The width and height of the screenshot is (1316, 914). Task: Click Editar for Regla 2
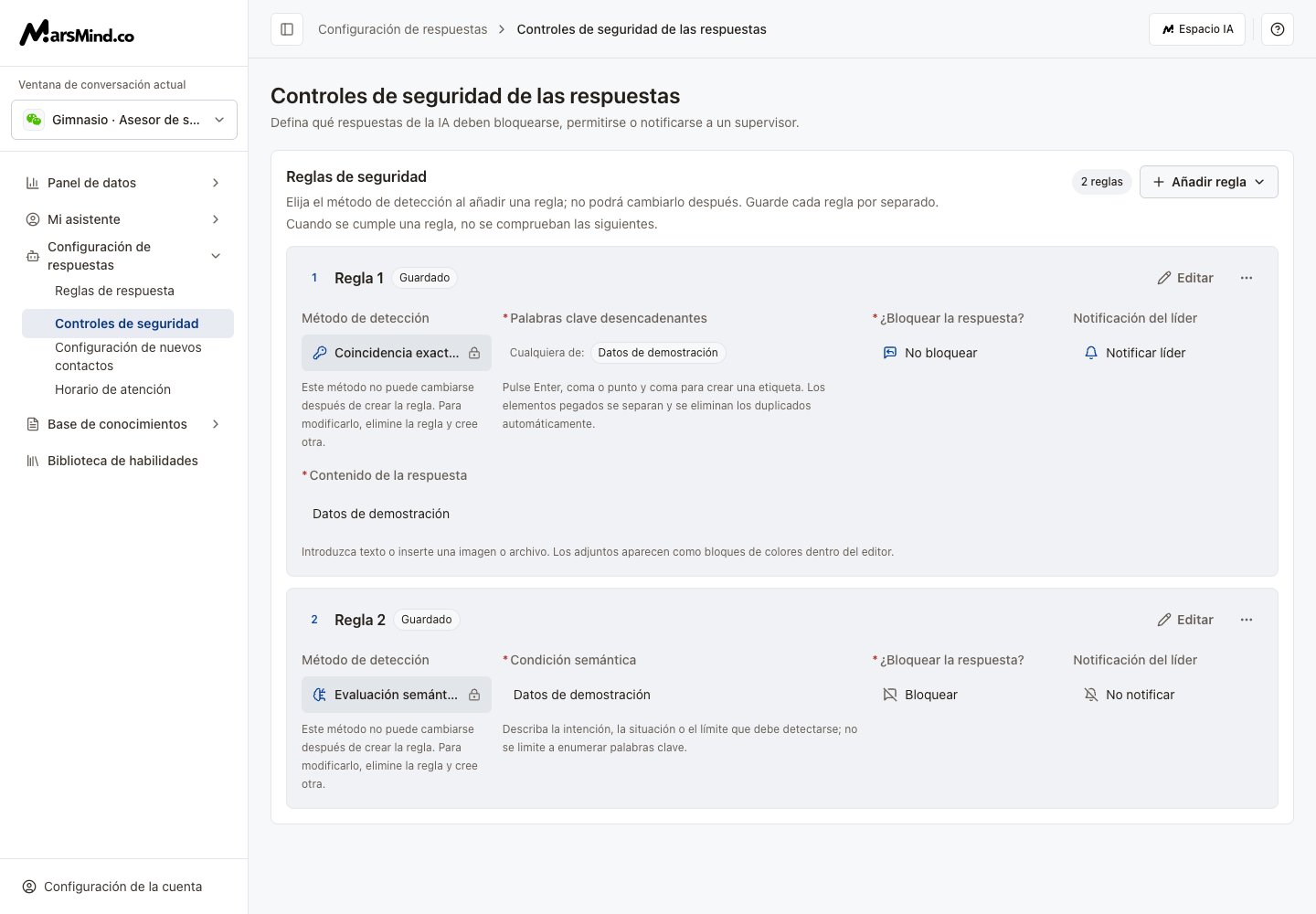(1185, 620)
